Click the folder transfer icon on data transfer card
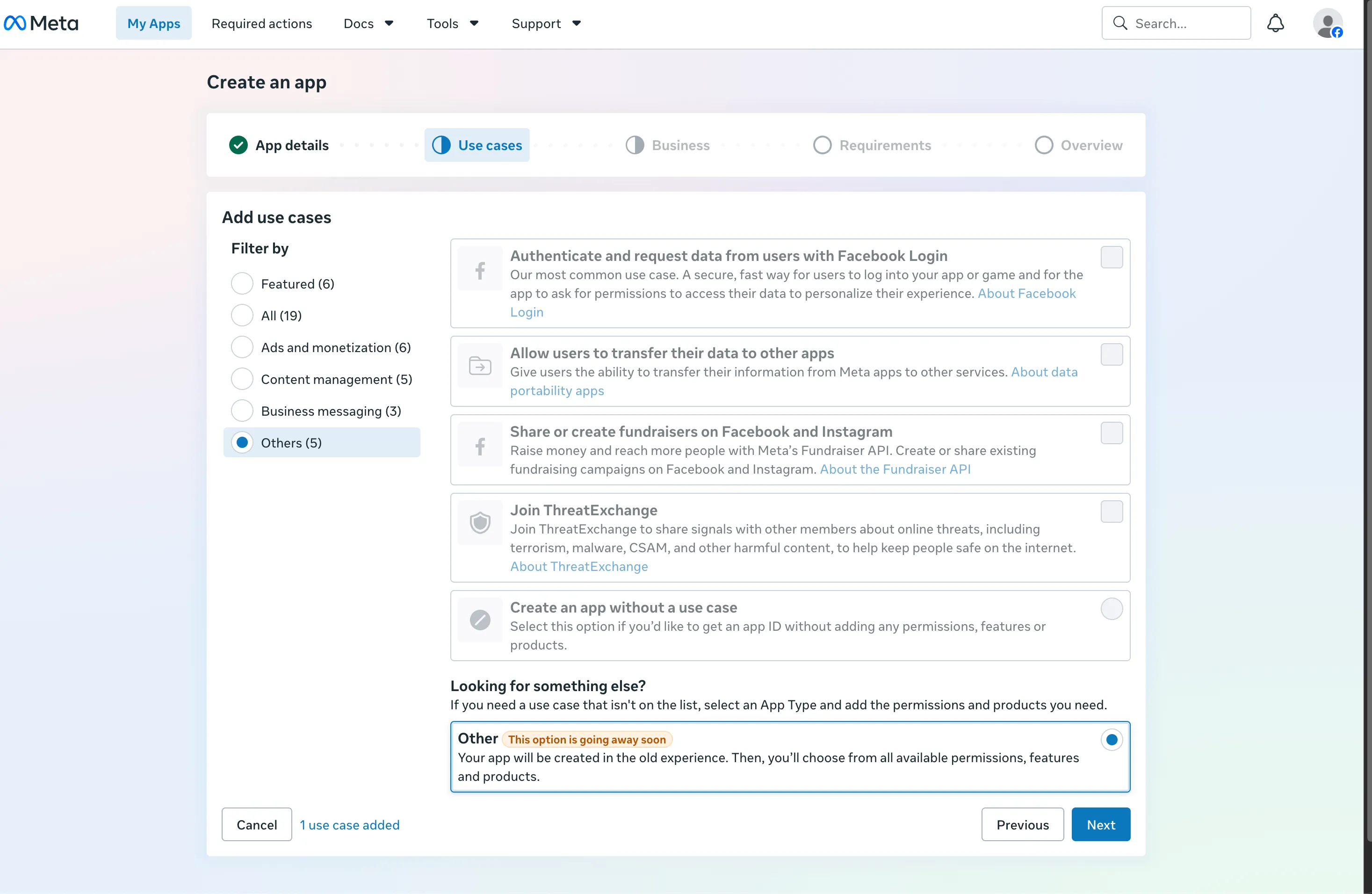The height and width of the screenshot is (894, 1372). tap(480, 366)
